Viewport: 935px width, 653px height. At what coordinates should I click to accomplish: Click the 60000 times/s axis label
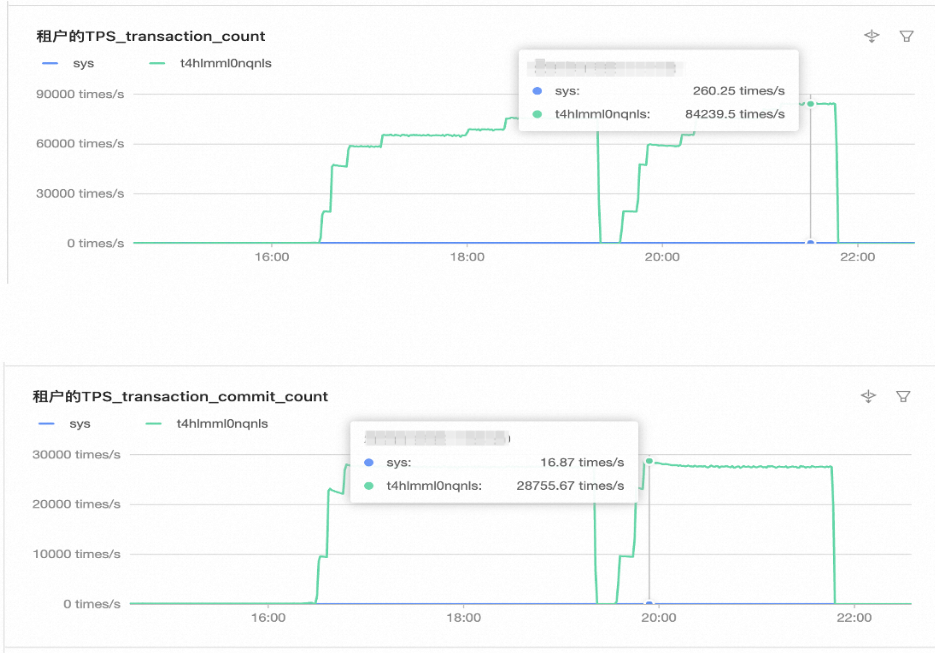tap(80, 144)
